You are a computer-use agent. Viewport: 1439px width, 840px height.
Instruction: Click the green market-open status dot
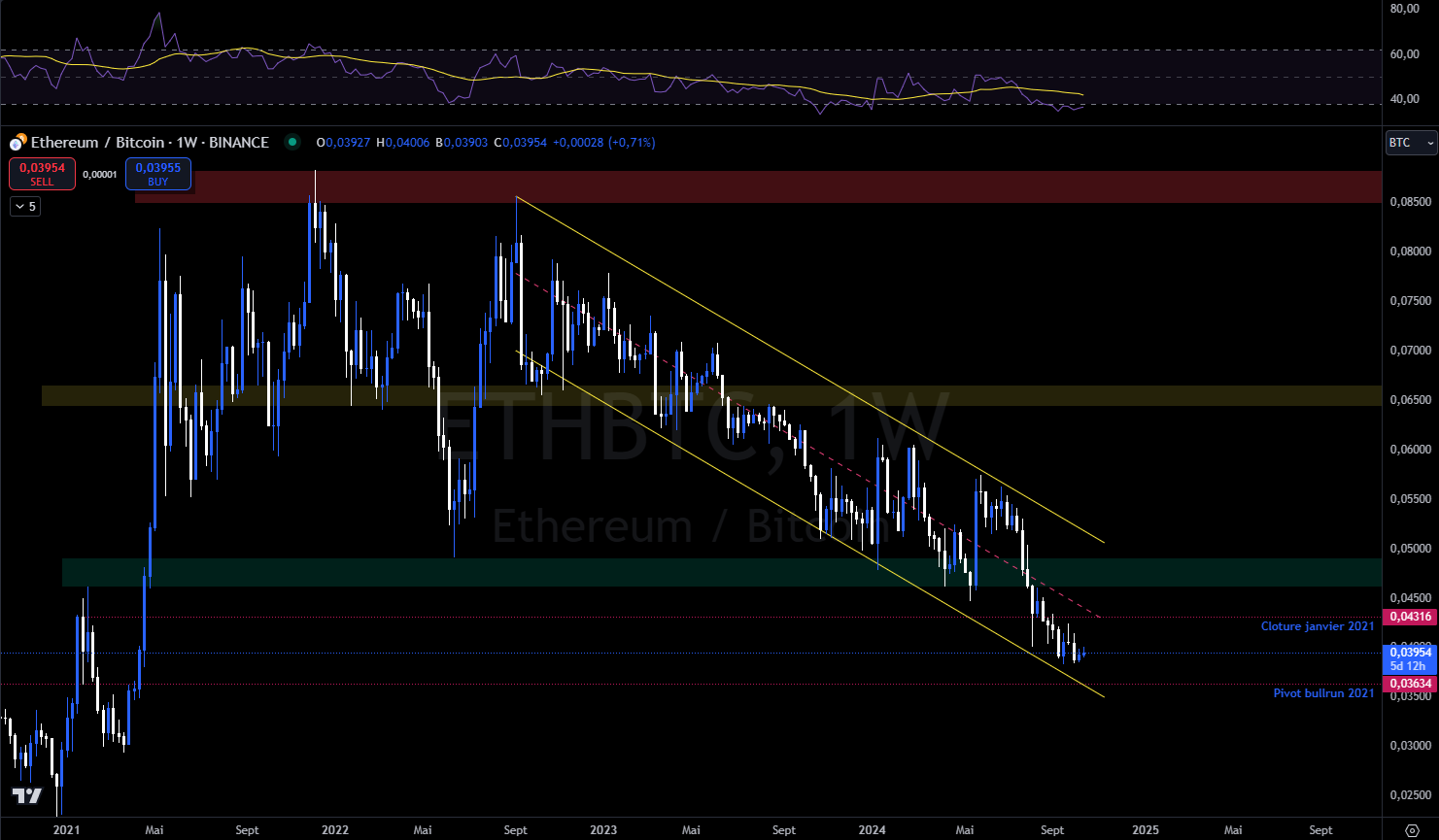tap(292, 142)
